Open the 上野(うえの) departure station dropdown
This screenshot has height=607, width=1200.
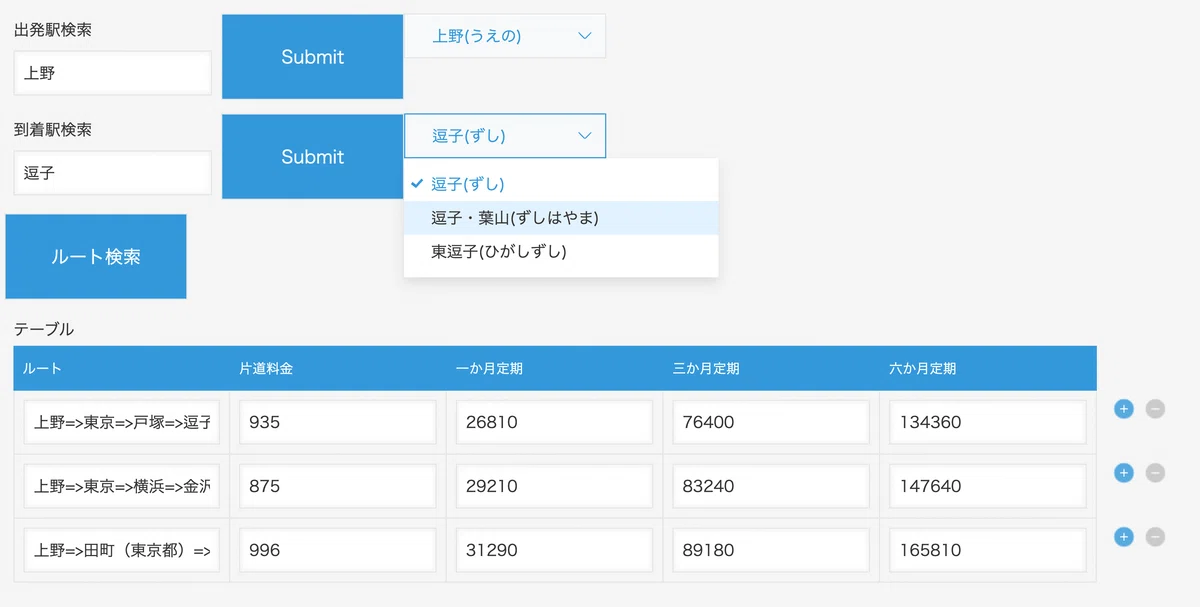[504, 36]
